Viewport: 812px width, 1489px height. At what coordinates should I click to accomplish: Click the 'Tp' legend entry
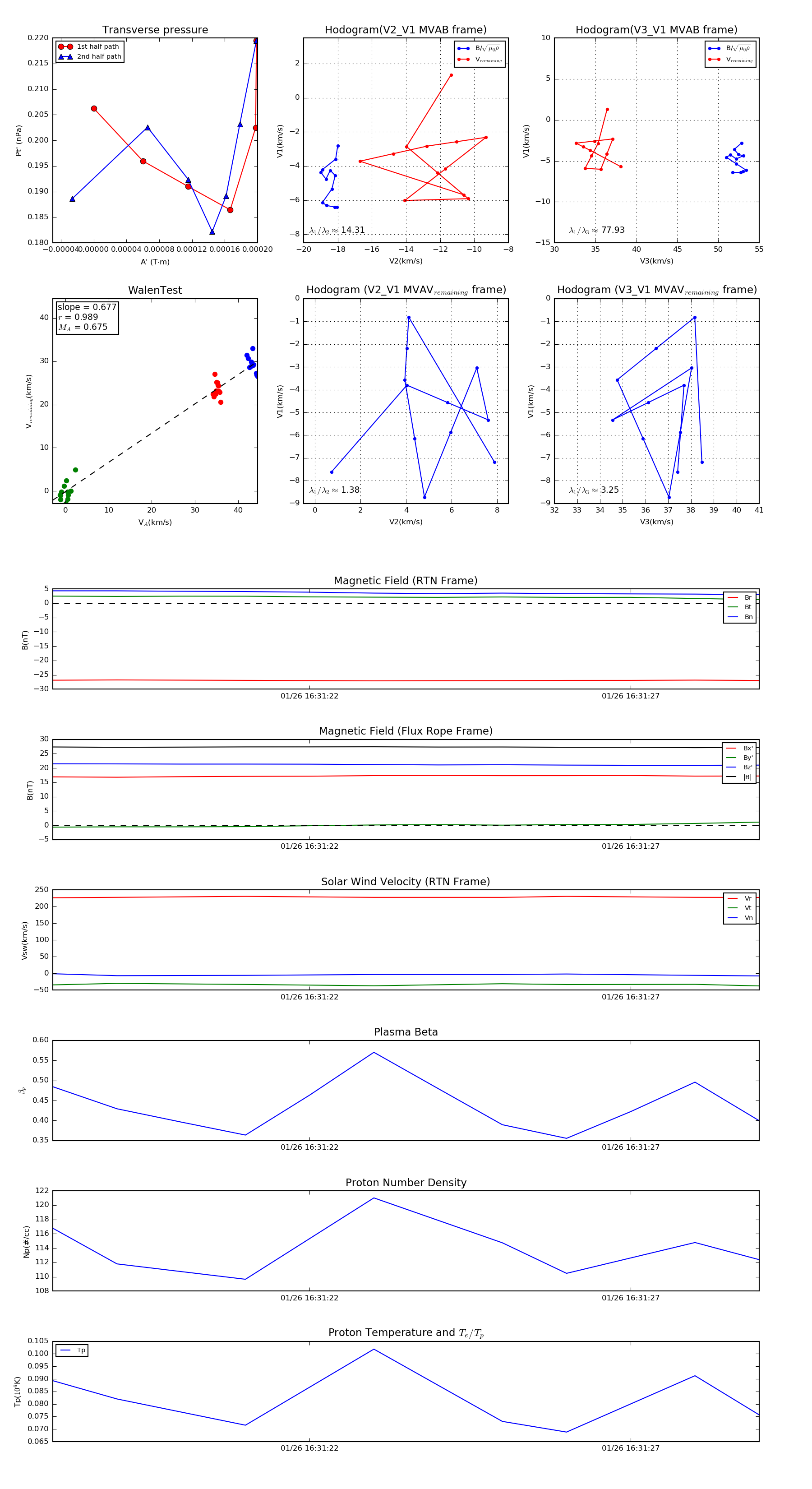pos(72,1350)
